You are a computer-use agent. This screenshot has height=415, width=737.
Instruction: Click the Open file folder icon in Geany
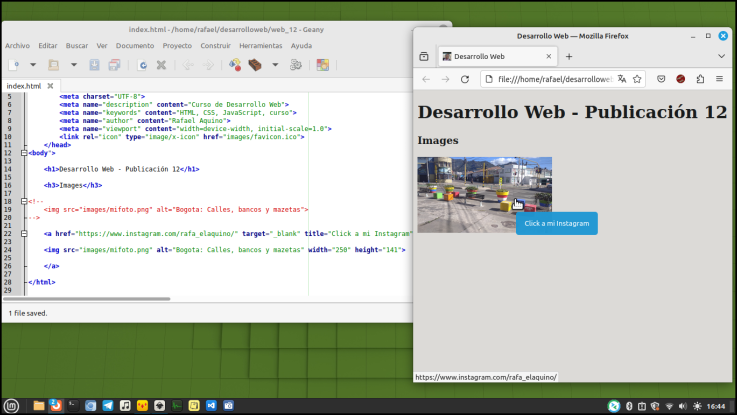[x=54, y=65]
